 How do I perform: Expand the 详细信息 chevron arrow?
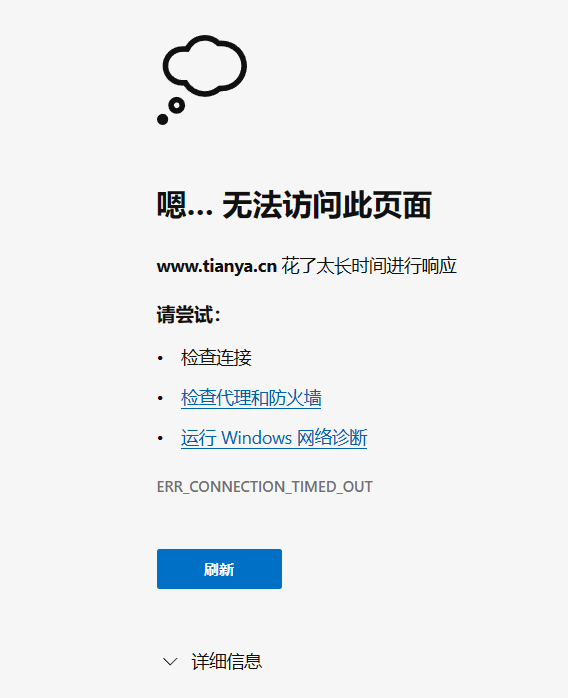coord(170,661)
